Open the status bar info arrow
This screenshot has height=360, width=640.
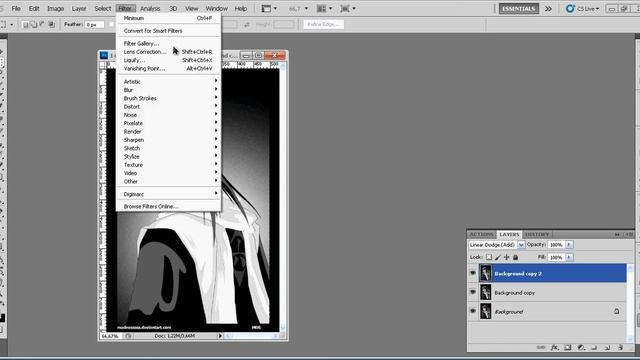[220, 336]
